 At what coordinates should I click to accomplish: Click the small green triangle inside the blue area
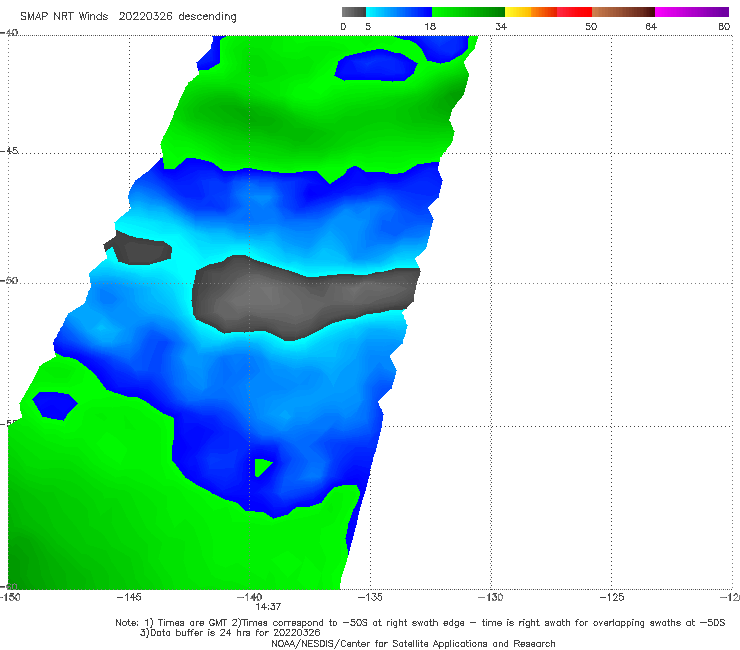tap(262, 467)
